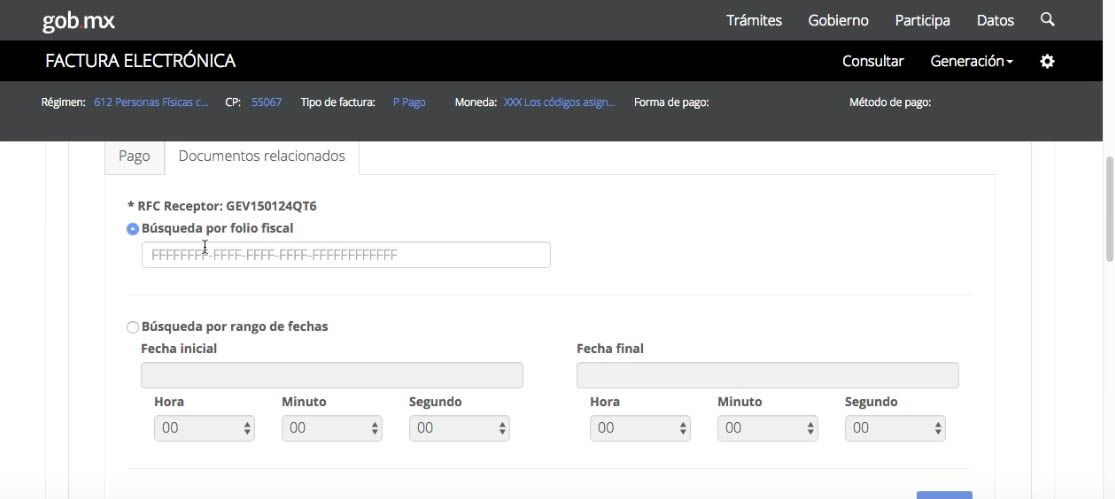Open the Consultar menu item
1115x499 pixels.
coord(872,62)
